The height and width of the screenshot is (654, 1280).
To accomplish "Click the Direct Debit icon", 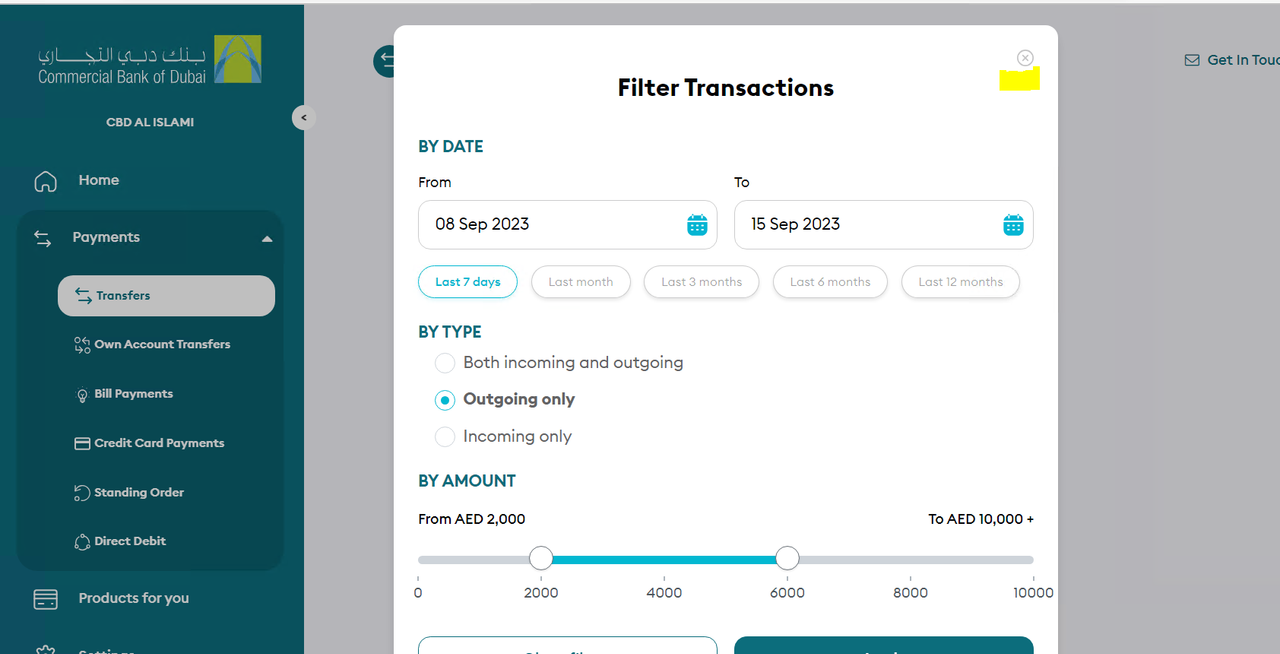I will pyautogui.click(x=83, y=542).
